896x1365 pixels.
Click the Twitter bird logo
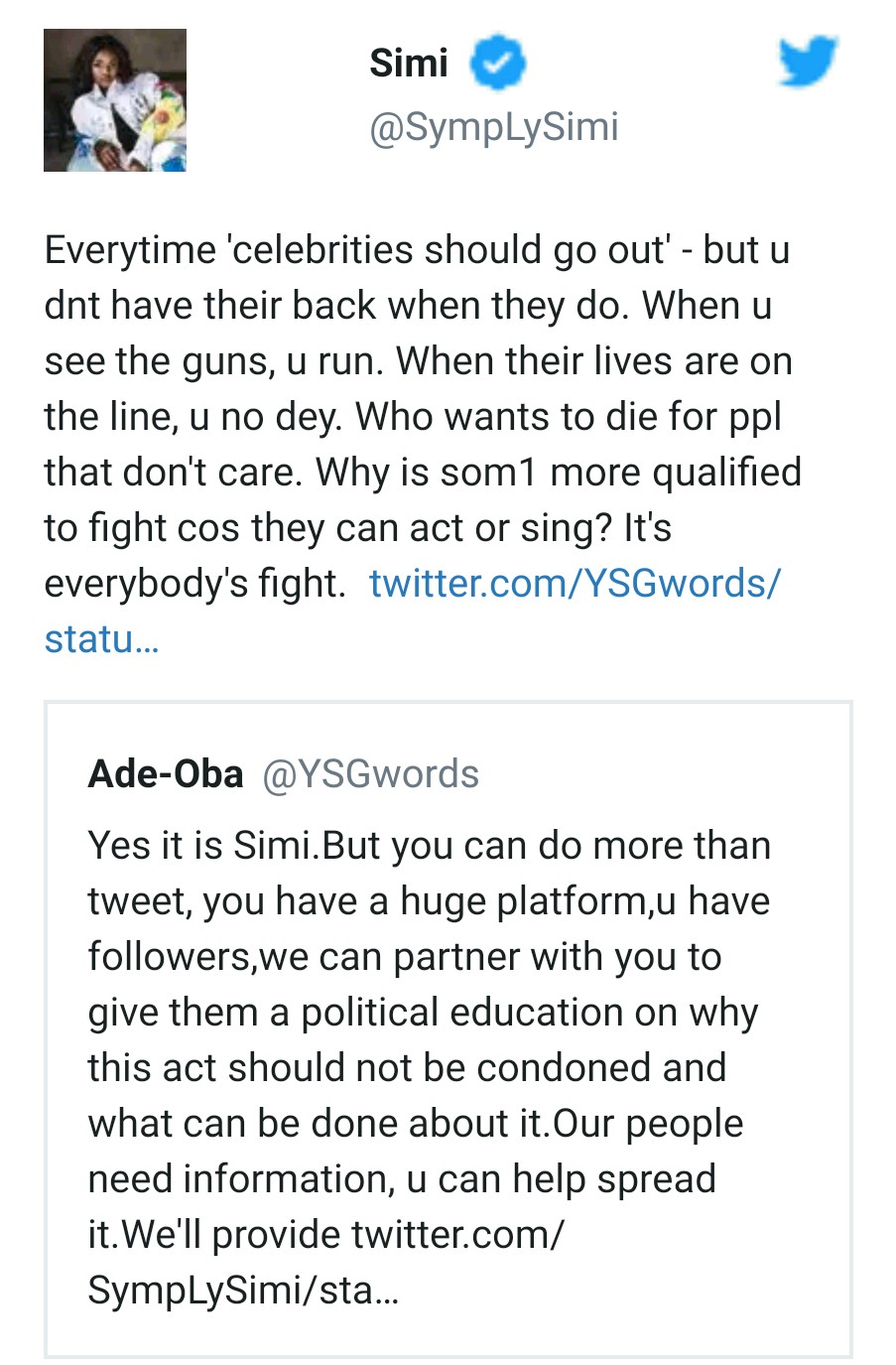[807, 63]
